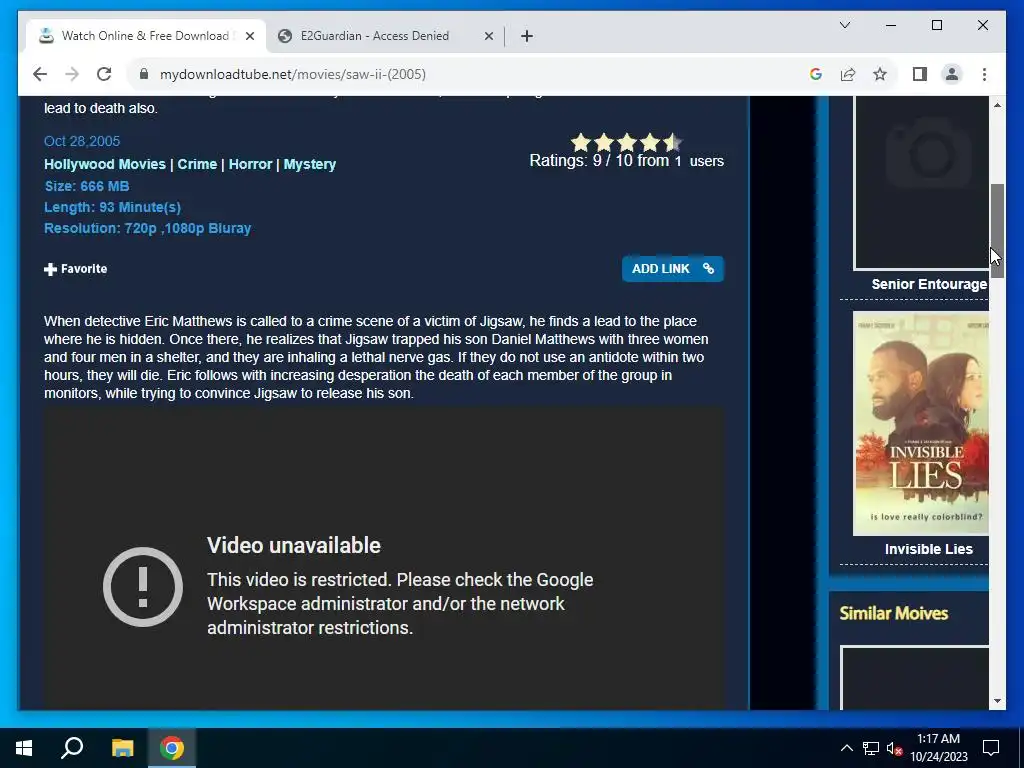Viewport: 1024px width, 768px height.
Task: Open the network status tray icon
Action: click(x=871, y=748)
